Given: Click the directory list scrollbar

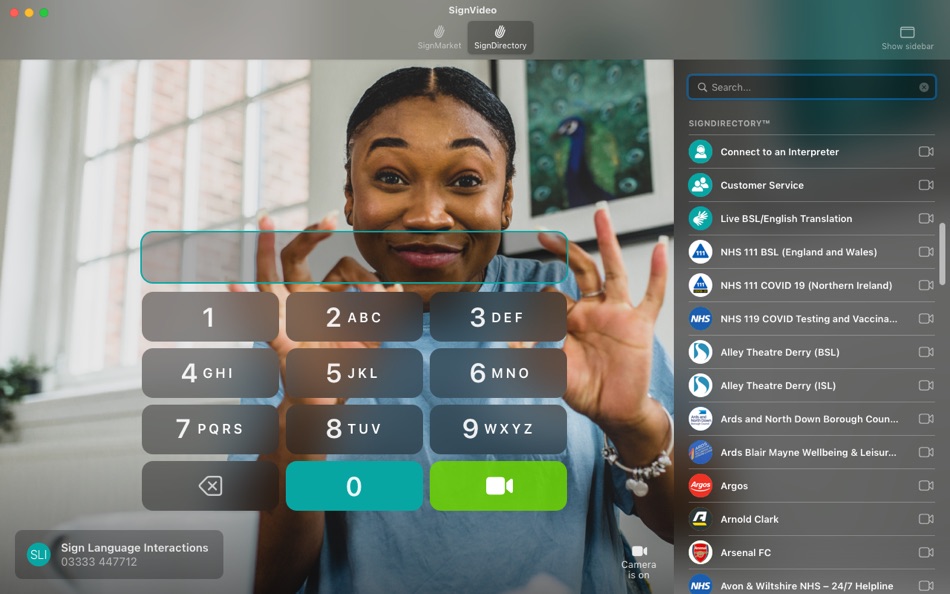Looking at the screenshot, I should click(942, 253).
